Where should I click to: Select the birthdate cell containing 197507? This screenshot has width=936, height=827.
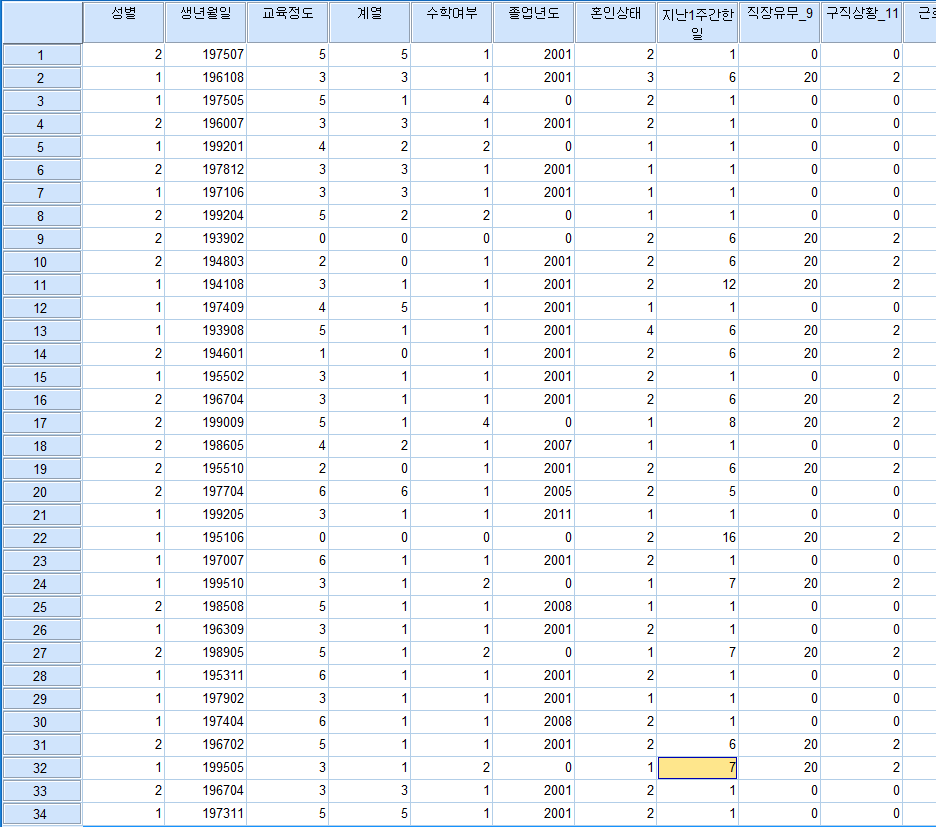click(x=205, y=55)
